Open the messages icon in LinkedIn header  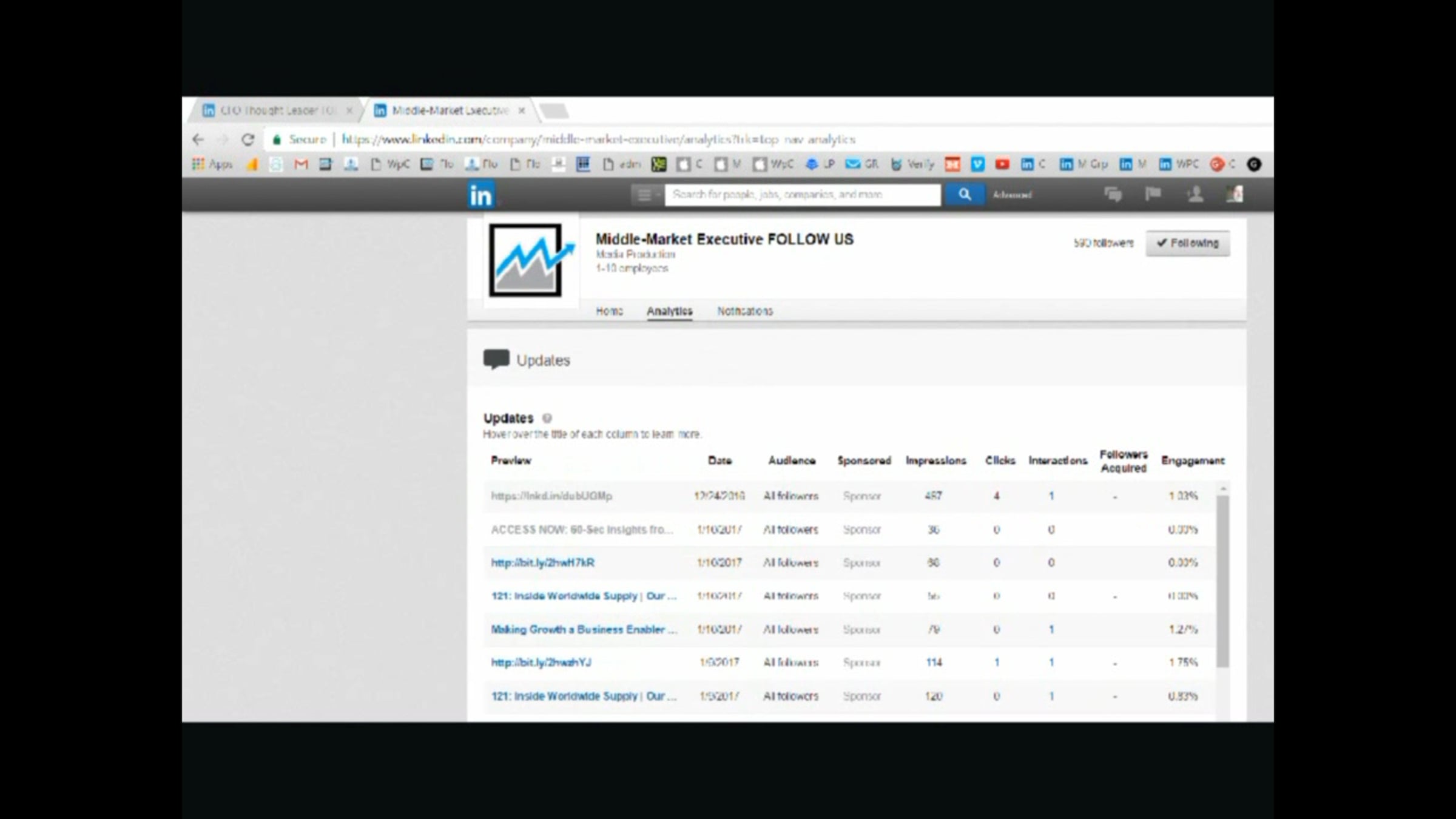1113,195
